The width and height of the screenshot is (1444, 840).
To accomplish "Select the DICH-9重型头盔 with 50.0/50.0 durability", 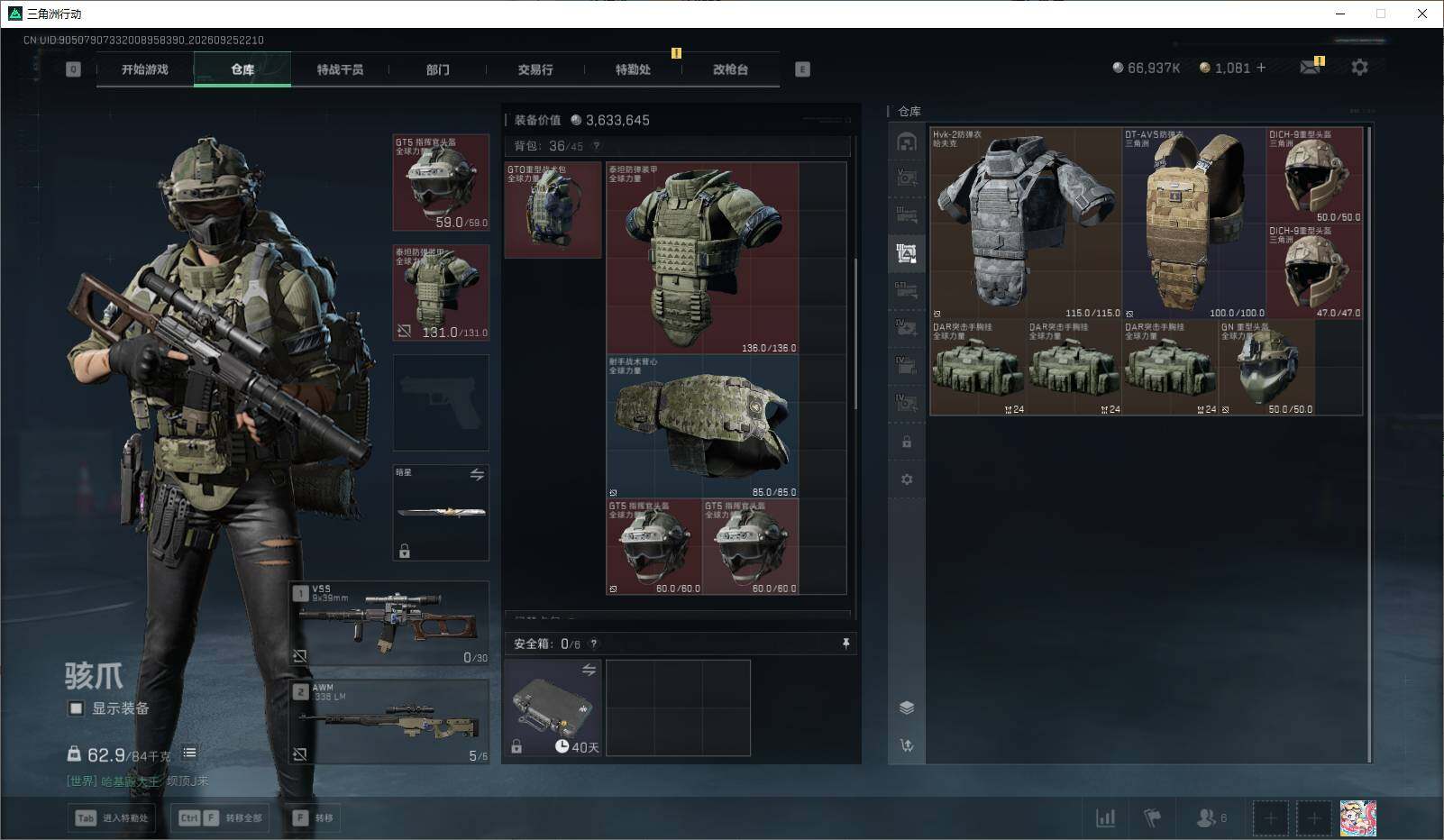I will 1315,175.
